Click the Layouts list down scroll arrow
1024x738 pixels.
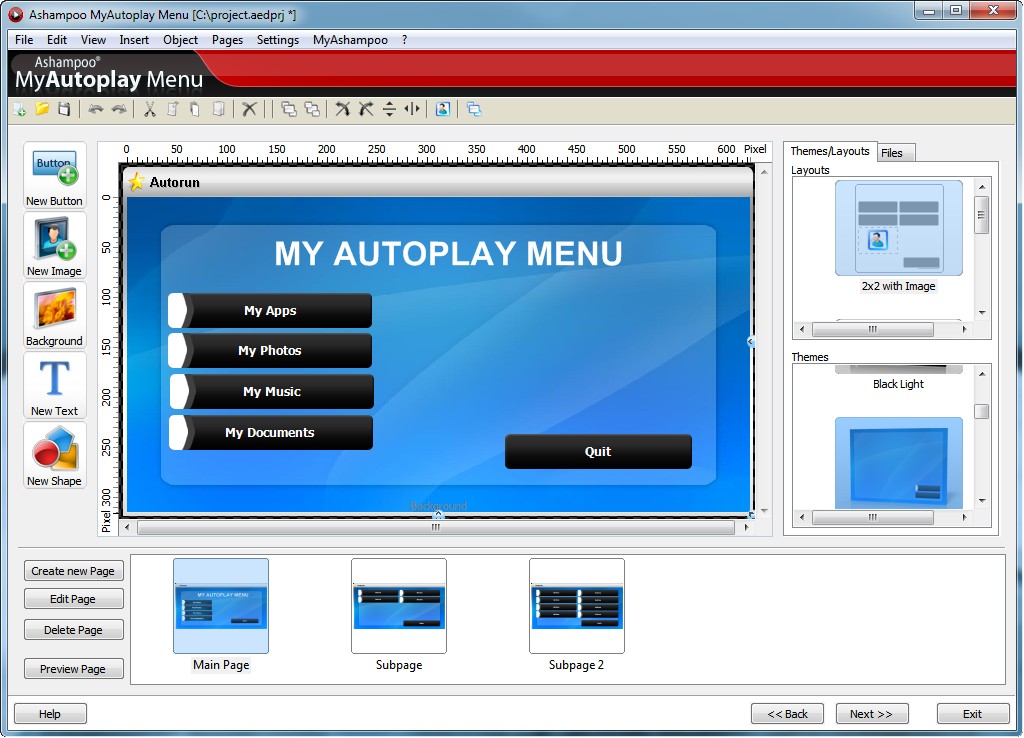[x=982, y=312]
